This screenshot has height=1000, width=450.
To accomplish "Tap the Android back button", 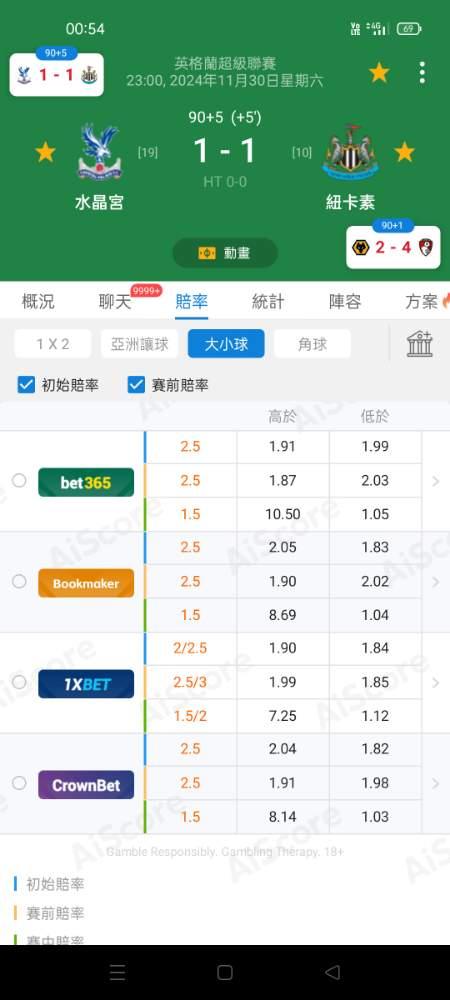I will coord(332,972).
